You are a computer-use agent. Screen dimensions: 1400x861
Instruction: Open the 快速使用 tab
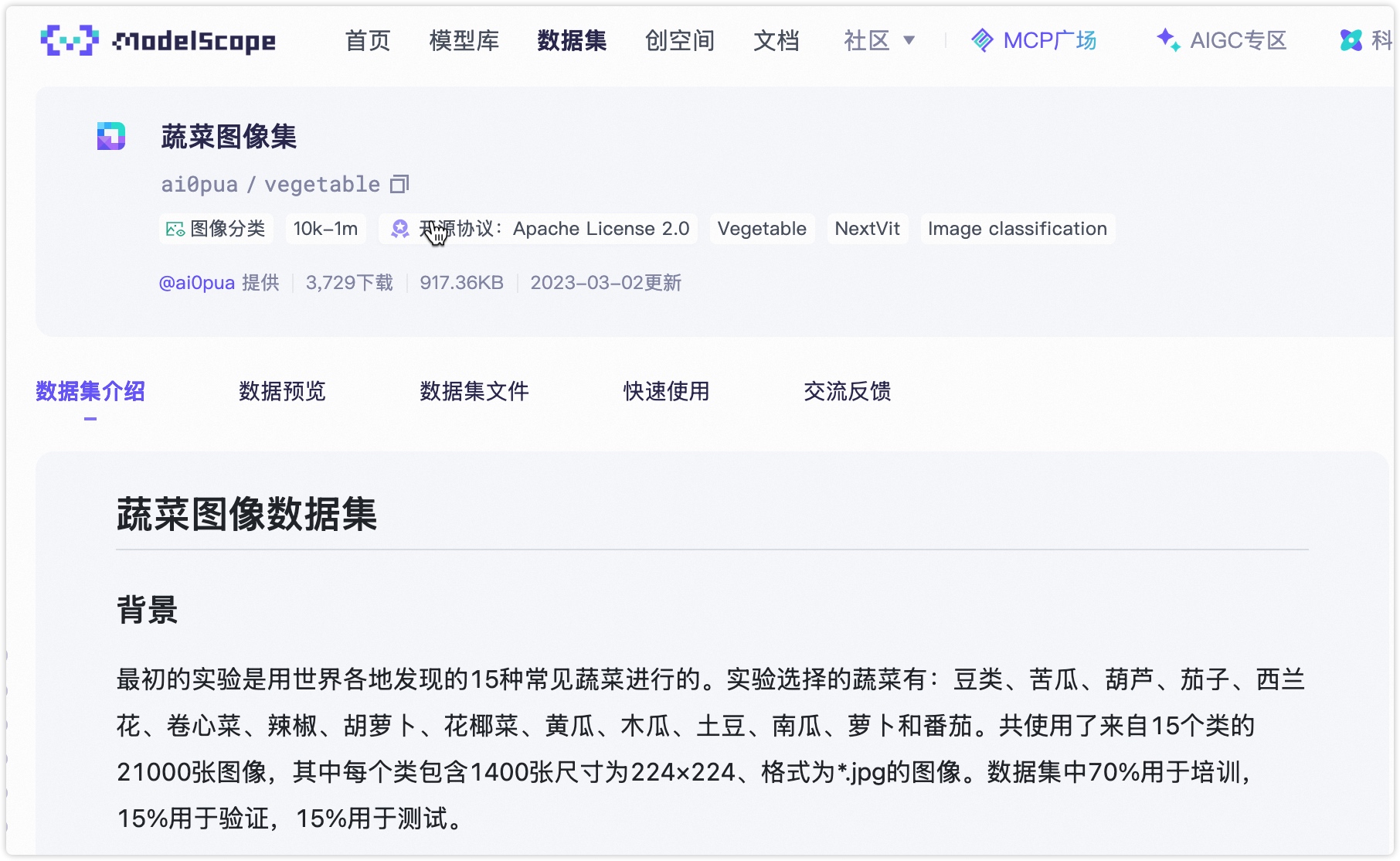(666, 391)
